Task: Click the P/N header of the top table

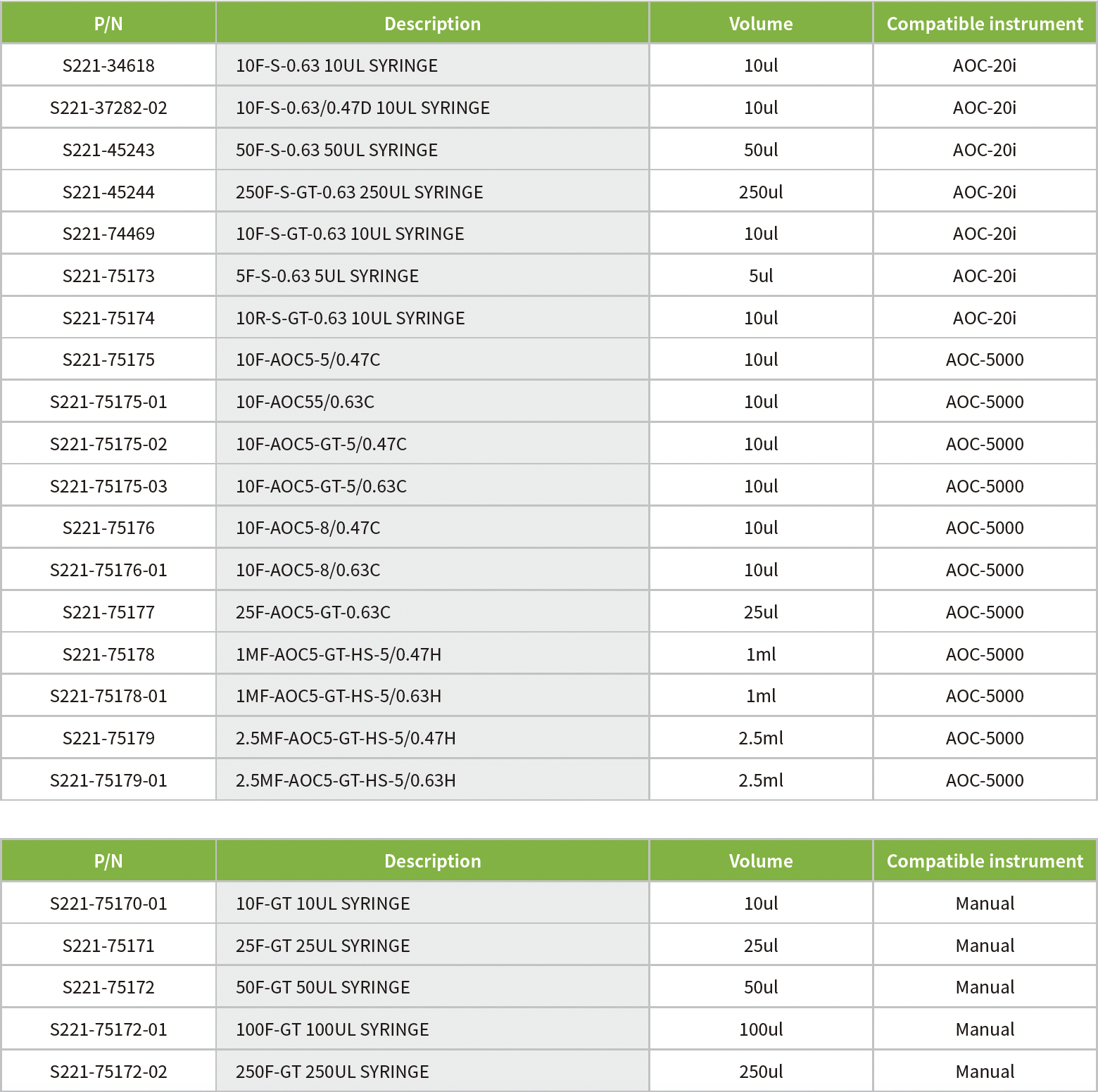Action: pos(108,24)
